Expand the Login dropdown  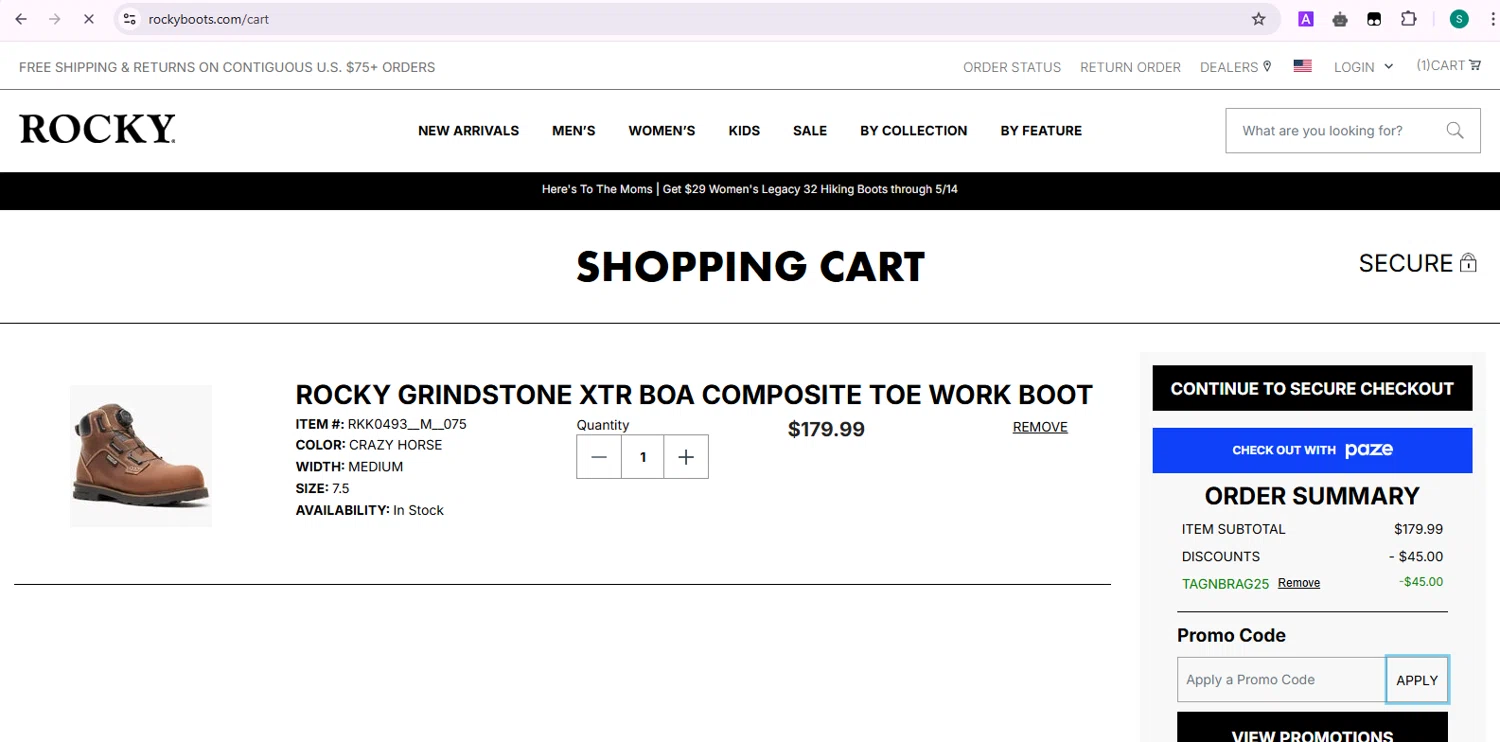tap(1363, 67)
